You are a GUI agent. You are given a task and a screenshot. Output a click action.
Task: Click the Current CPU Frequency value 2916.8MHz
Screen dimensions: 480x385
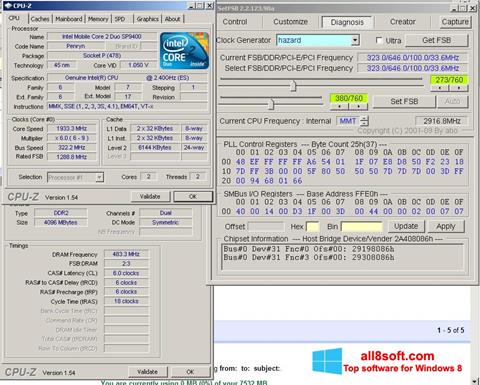(x=442, y=121)
